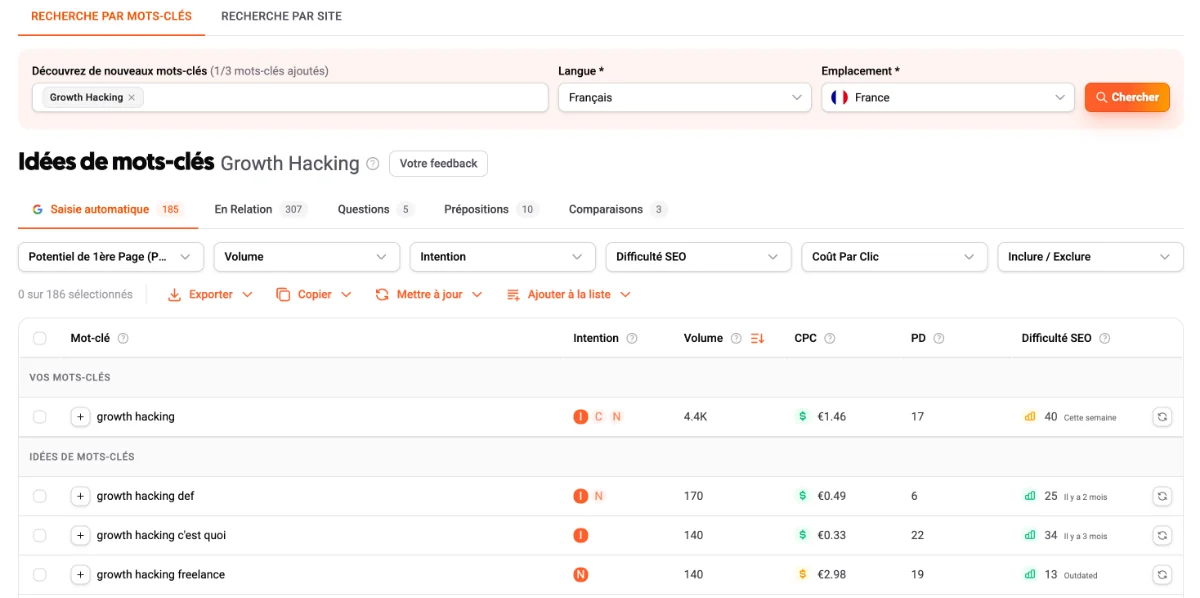Click the Cette semaine update label
Viewport: 1200px width, 598px height.
tap(1090, 418)
